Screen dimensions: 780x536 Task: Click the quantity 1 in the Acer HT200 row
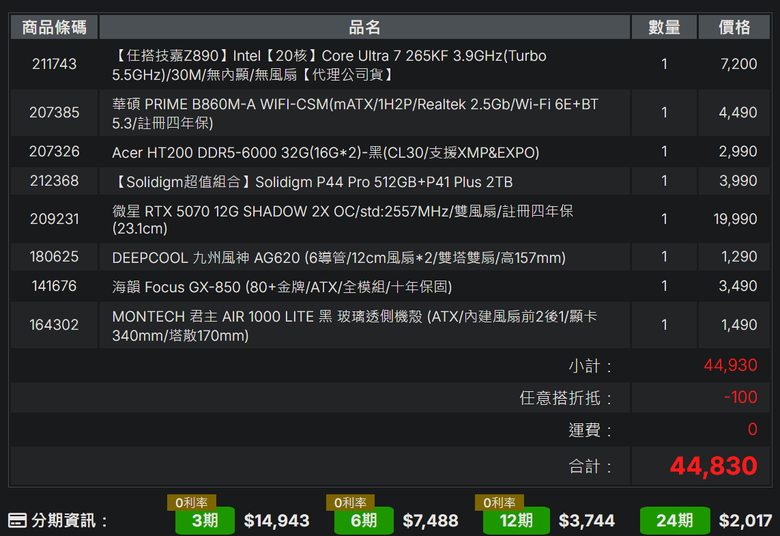(664, 151)
